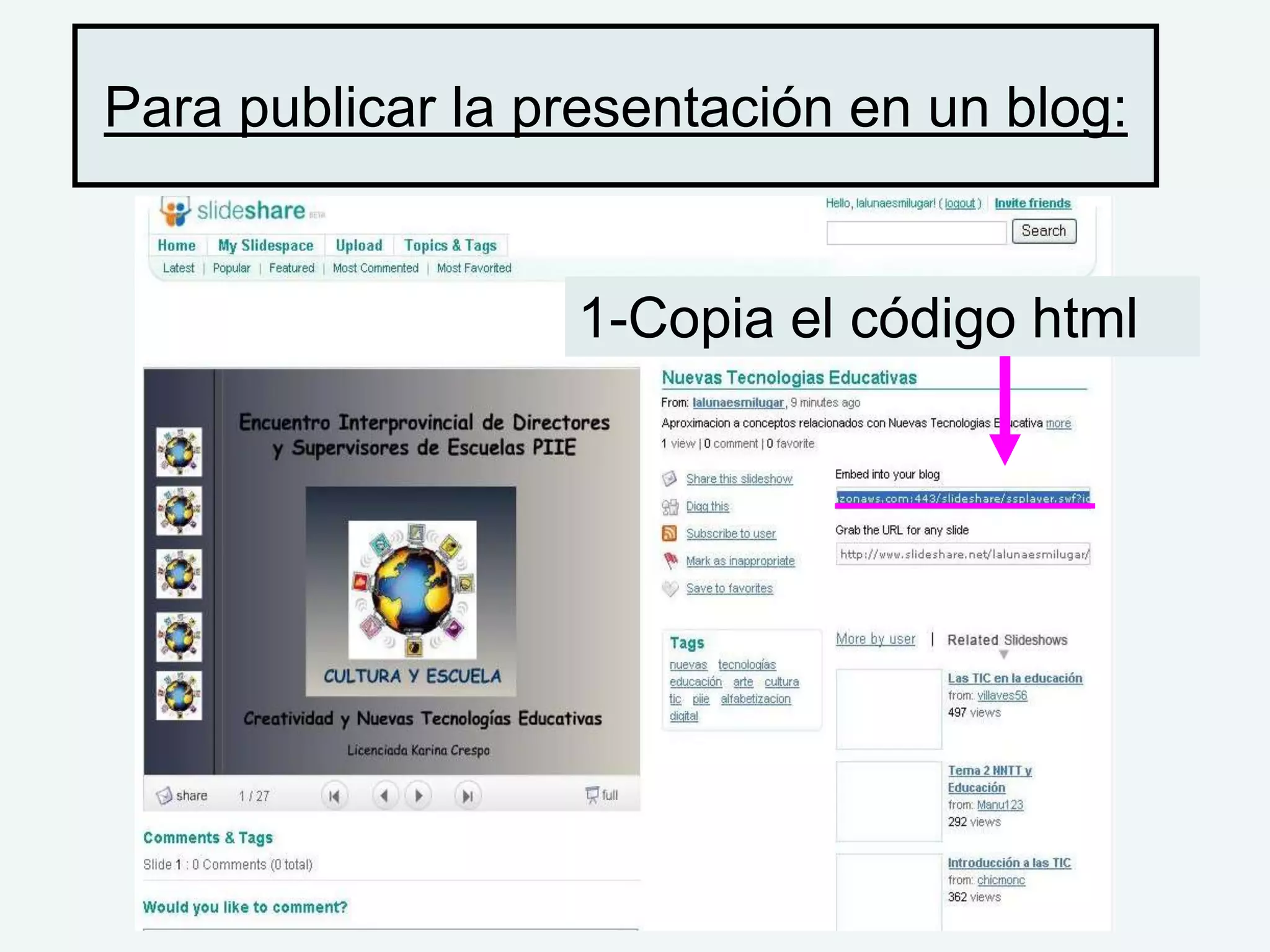Expand description with the more link
This screenshot has width=1270, height=952.
pos(1059,423)
